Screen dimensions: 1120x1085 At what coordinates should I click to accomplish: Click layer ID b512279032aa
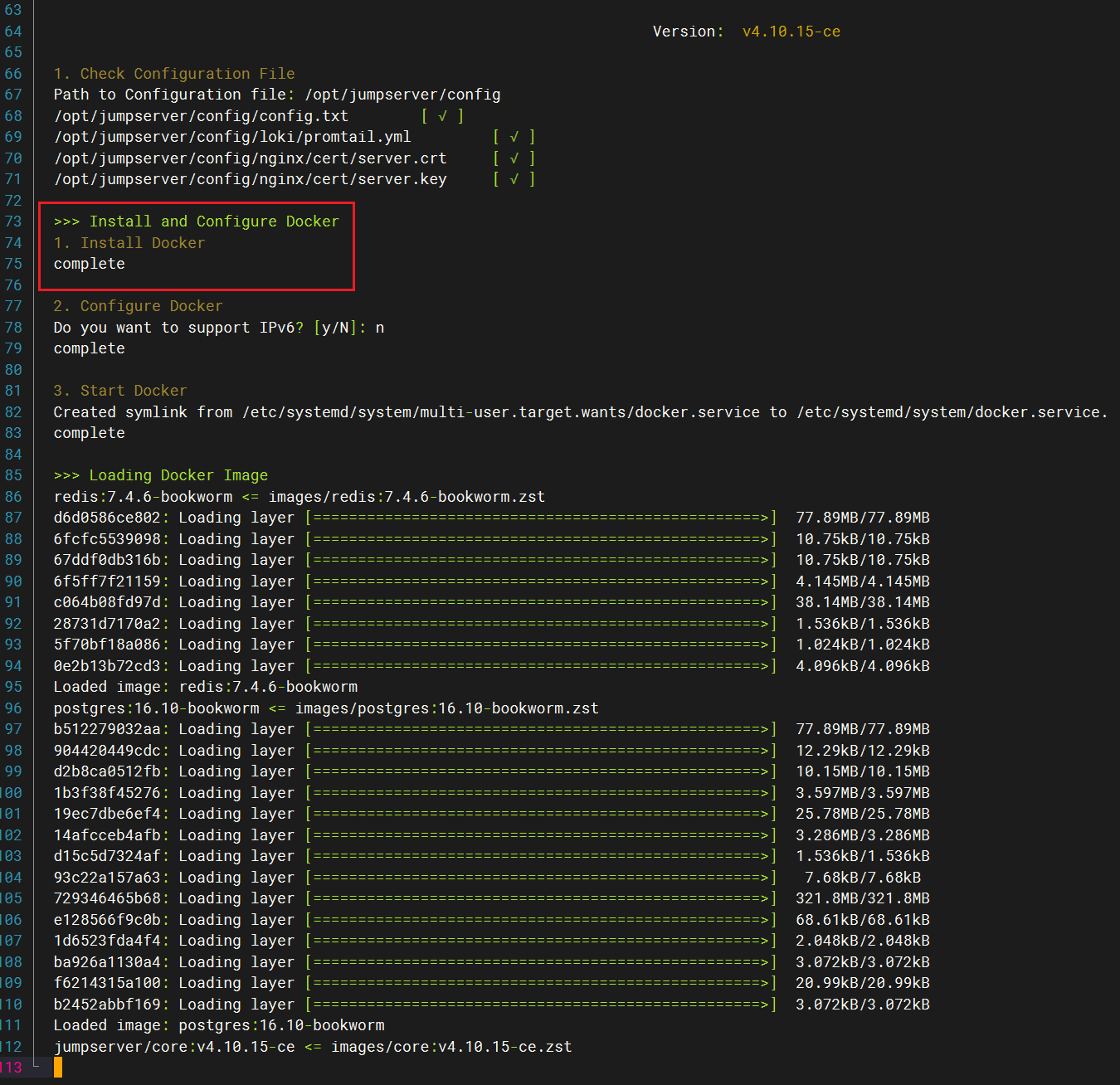pos(107,729)
